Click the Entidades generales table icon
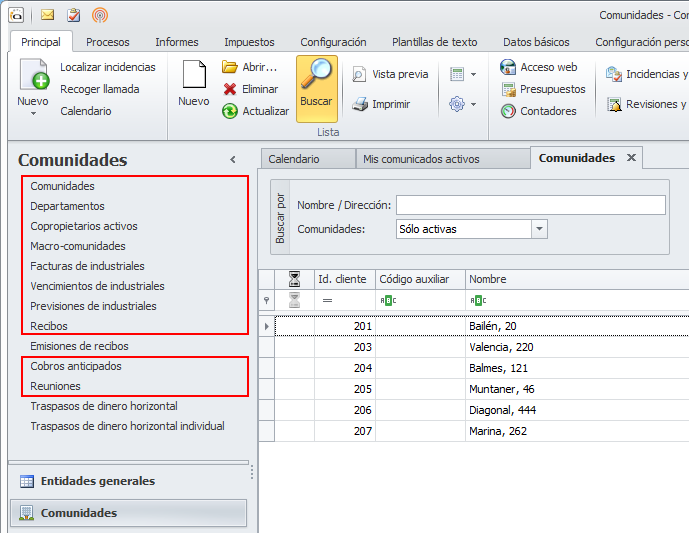 (x=27, y=482)
